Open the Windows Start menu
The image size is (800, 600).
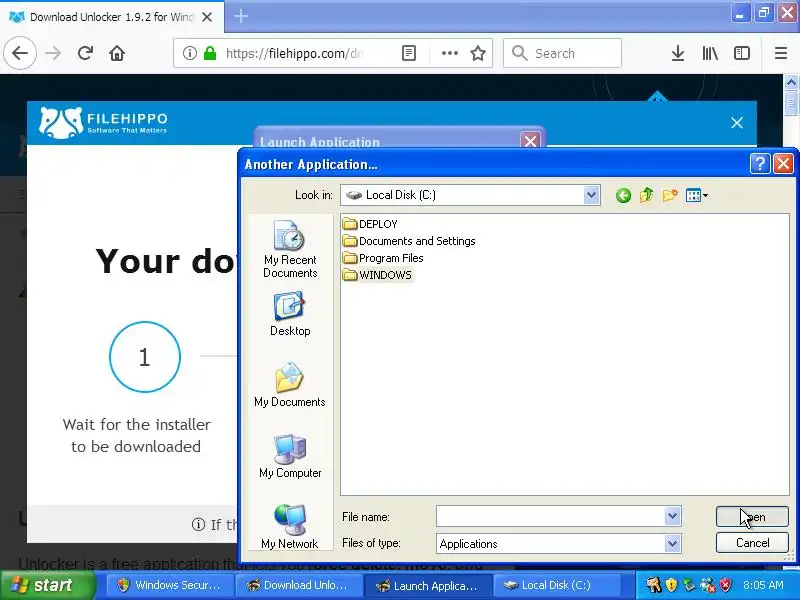(x=48, y=585)
